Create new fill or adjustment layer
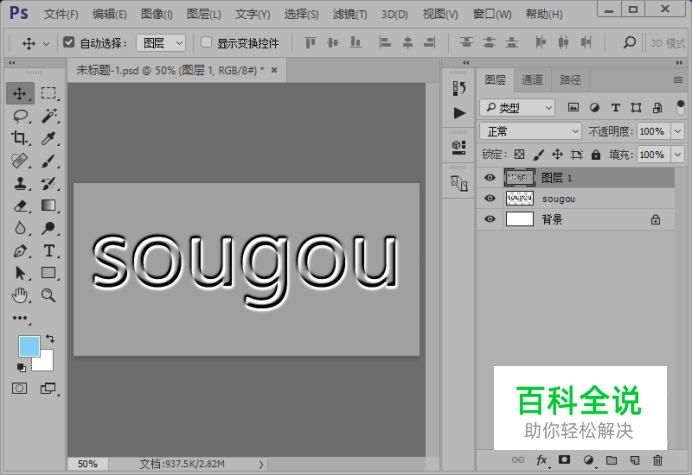 point(588,460)
